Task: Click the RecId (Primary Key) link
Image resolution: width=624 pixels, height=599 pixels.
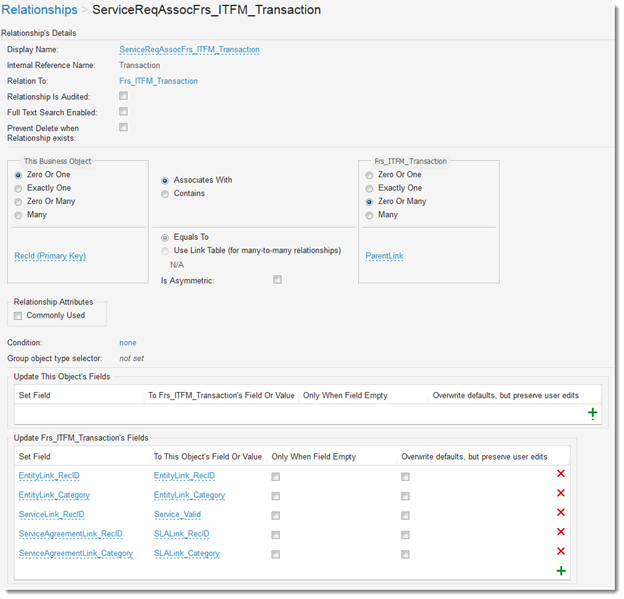Action: pyautogui.click(x=50, y=256)
